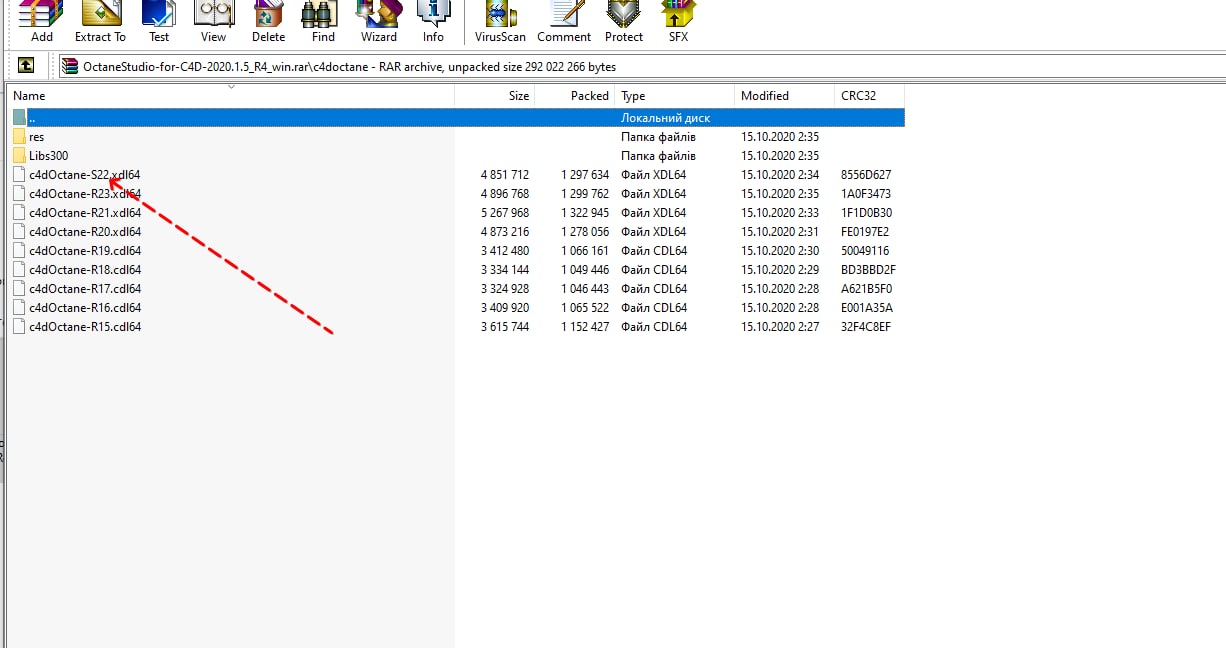The image size is (1226, 648).
Task: Click CRC32 value E001A35A
Action: (x=866, y=308)
